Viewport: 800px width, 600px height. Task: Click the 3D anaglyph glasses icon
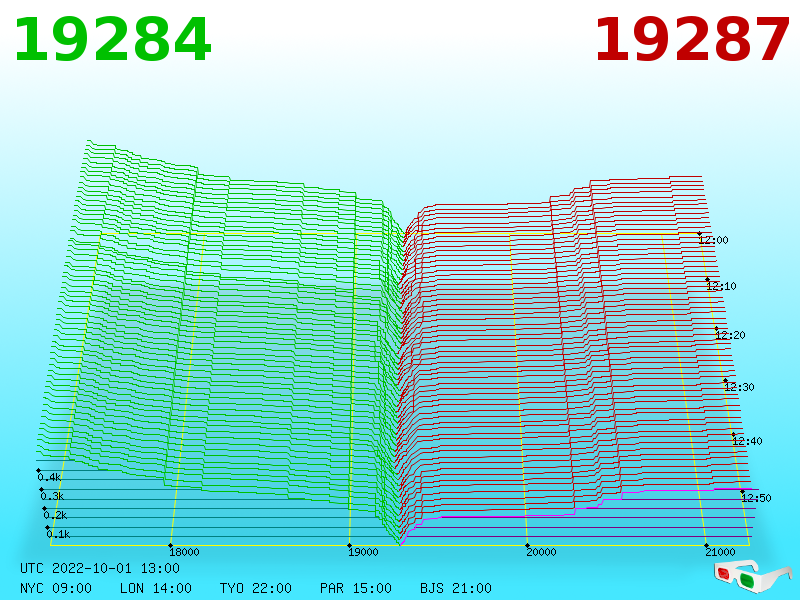tap(752, 577)
